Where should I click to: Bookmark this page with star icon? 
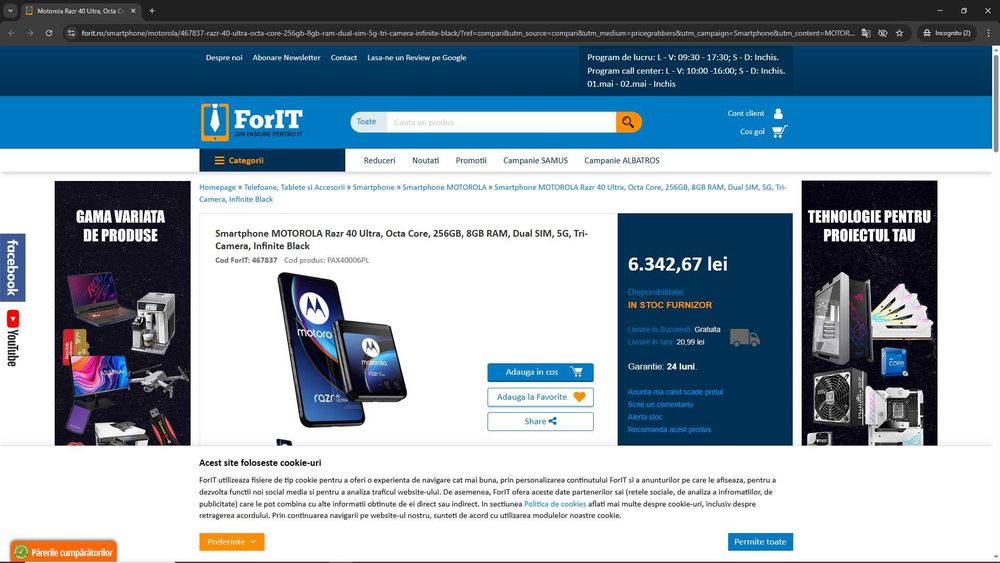pos(899,33)
